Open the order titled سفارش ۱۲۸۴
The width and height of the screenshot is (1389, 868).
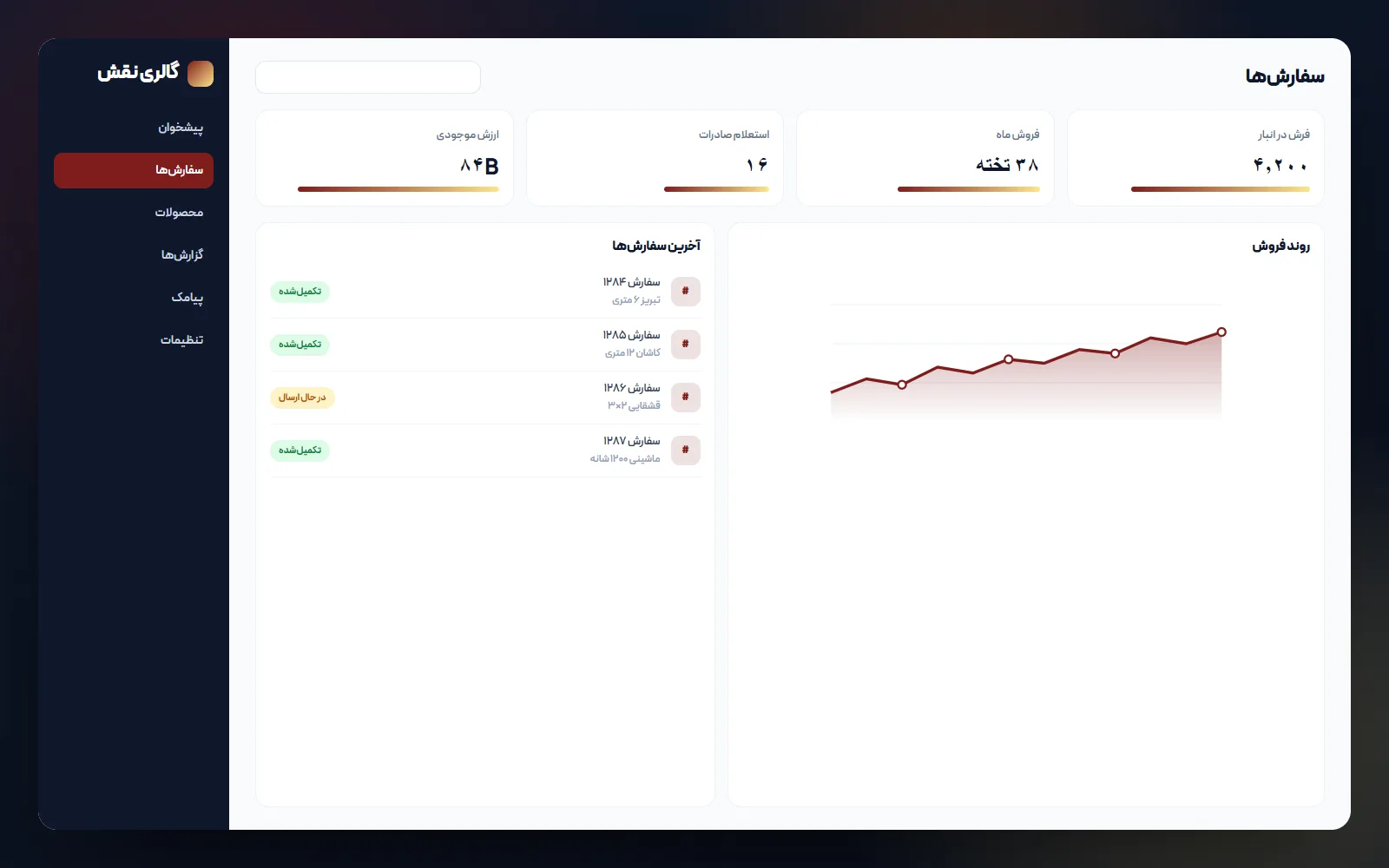(632, 282)
